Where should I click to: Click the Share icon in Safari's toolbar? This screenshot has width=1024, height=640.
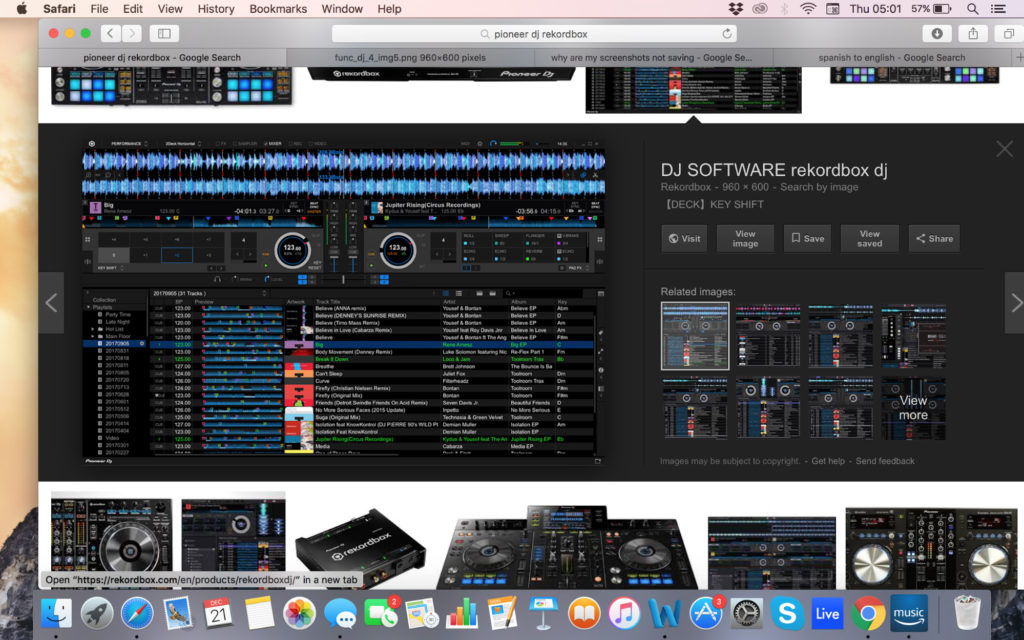tap(971, 32)
